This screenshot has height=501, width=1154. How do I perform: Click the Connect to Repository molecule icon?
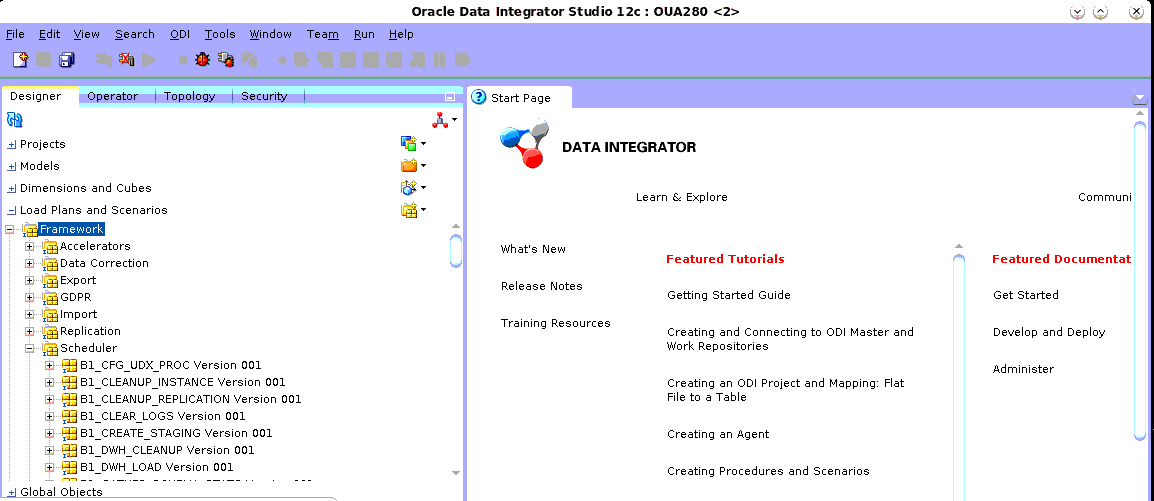440,121
